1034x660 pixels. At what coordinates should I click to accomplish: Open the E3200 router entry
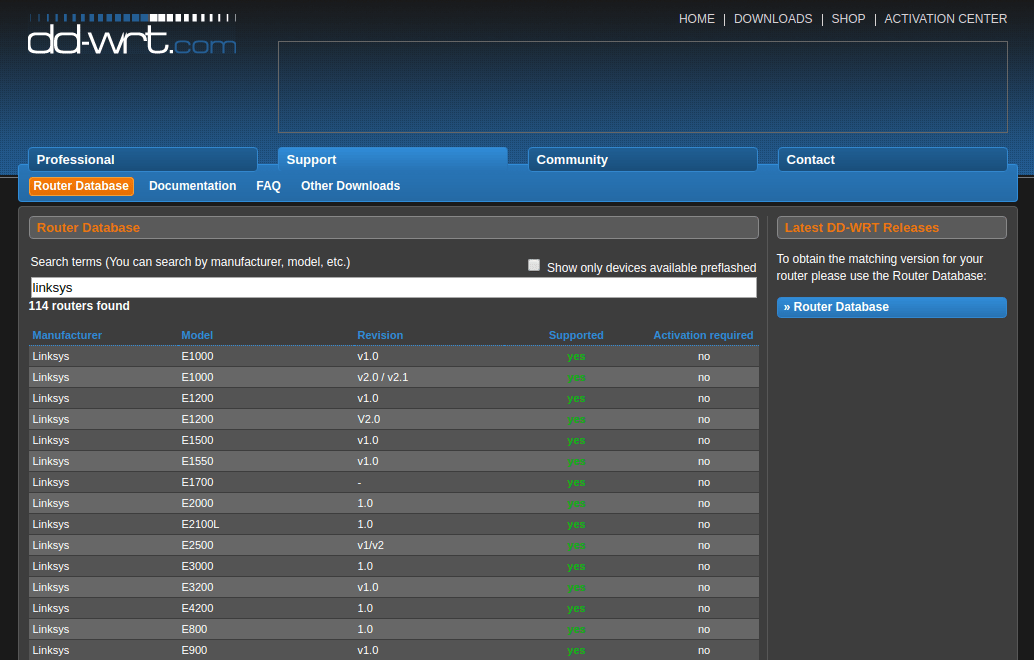[x=394, y=587]
